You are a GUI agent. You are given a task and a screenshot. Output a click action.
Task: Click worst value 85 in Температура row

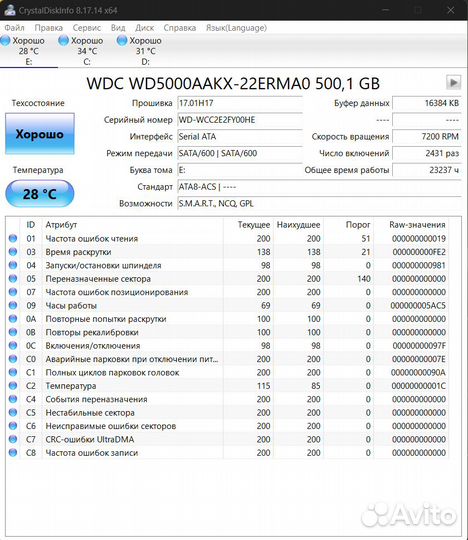click(x=316, y=386)
